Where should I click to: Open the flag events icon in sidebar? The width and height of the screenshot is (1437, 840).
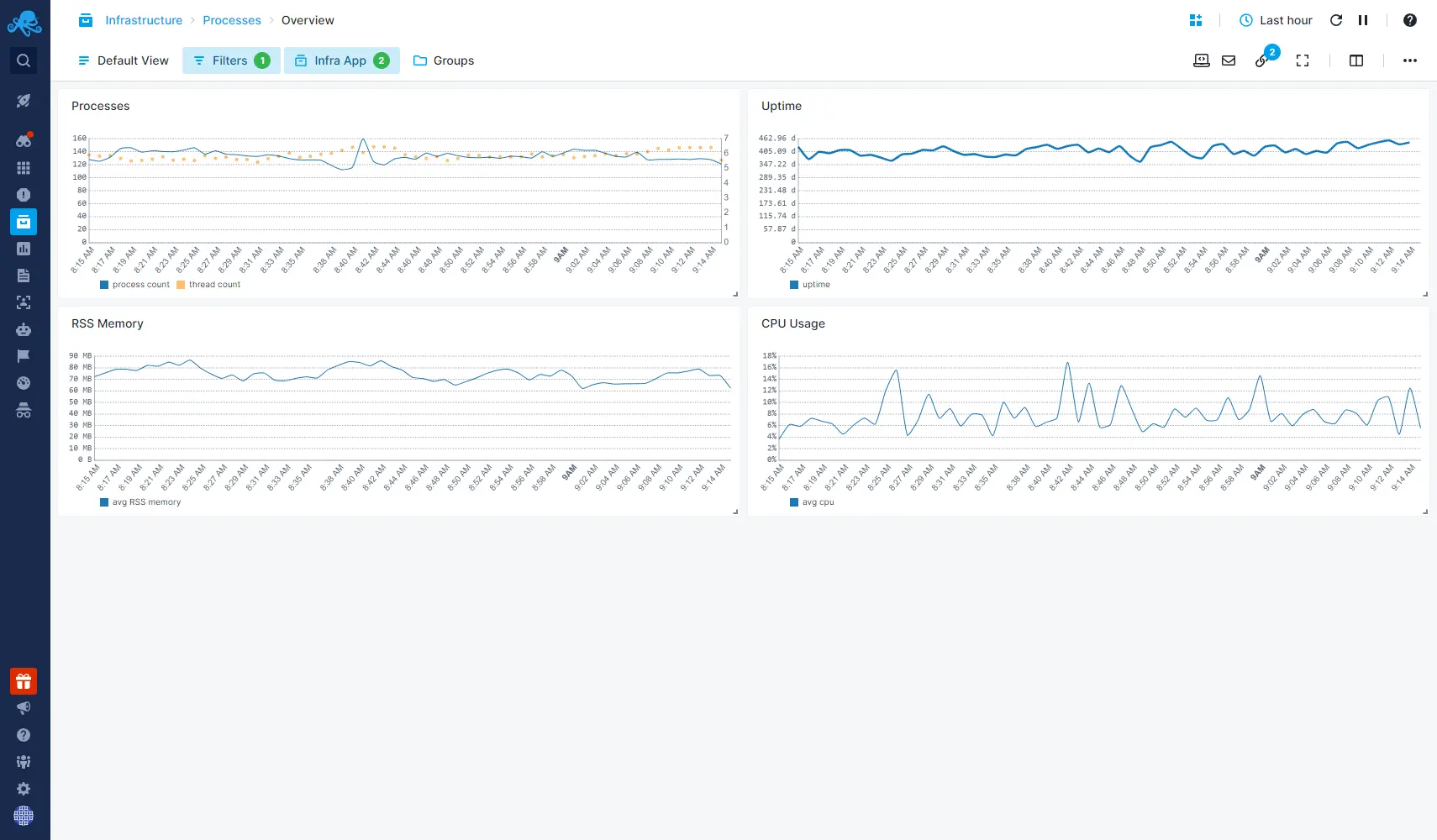[24, 356]
